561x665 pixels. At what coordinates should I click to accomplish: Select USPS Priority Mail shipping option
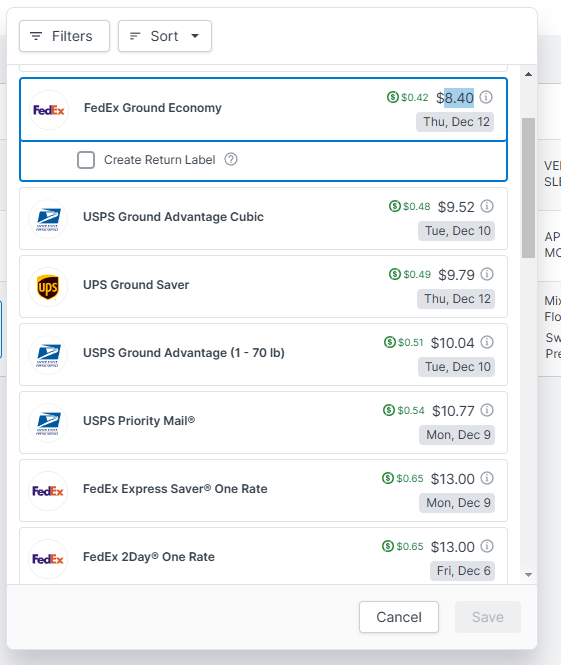(x=263, y=422)
